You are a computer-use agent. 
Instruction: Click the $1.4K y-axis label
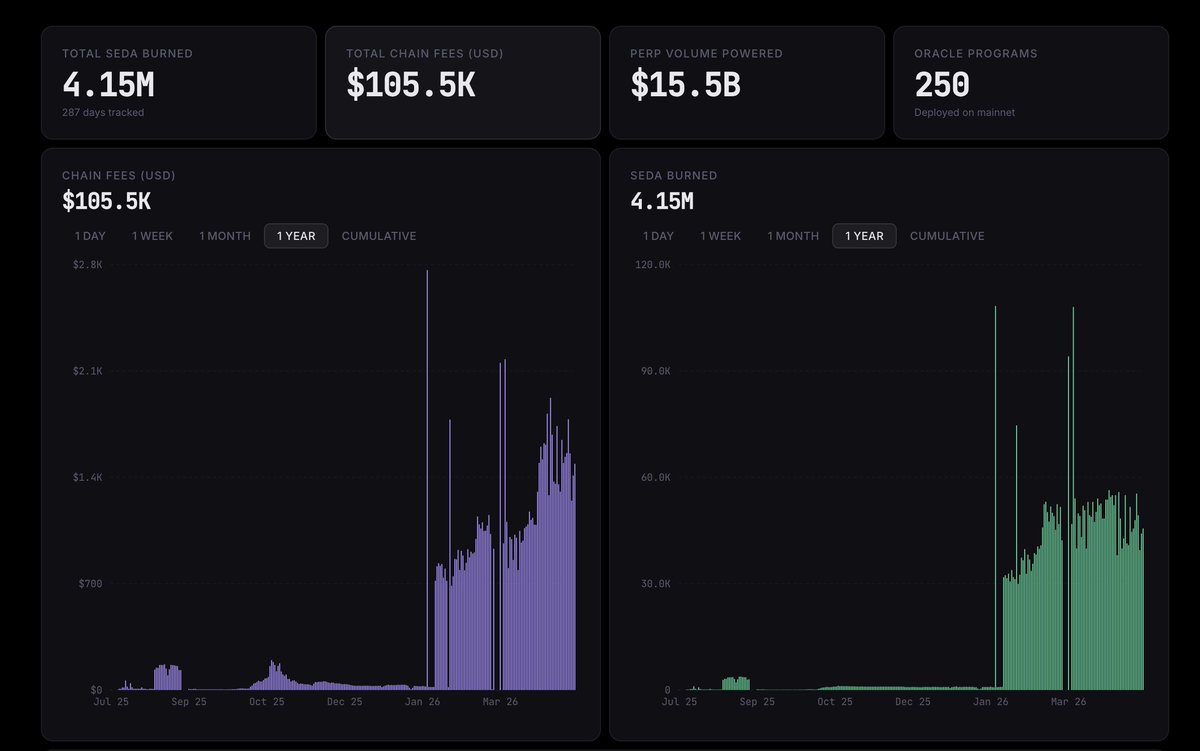point(88,478)
